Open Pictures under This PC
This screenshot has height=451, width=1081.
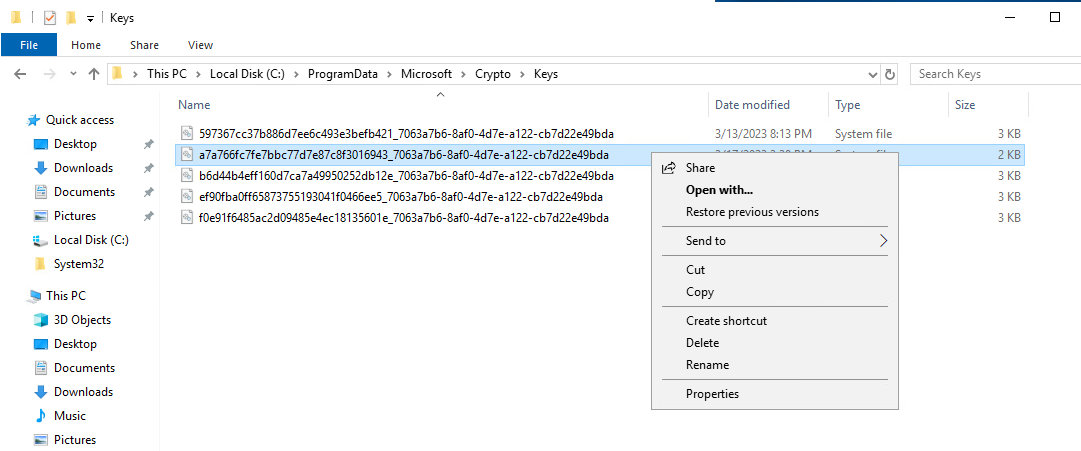[74, 439]
